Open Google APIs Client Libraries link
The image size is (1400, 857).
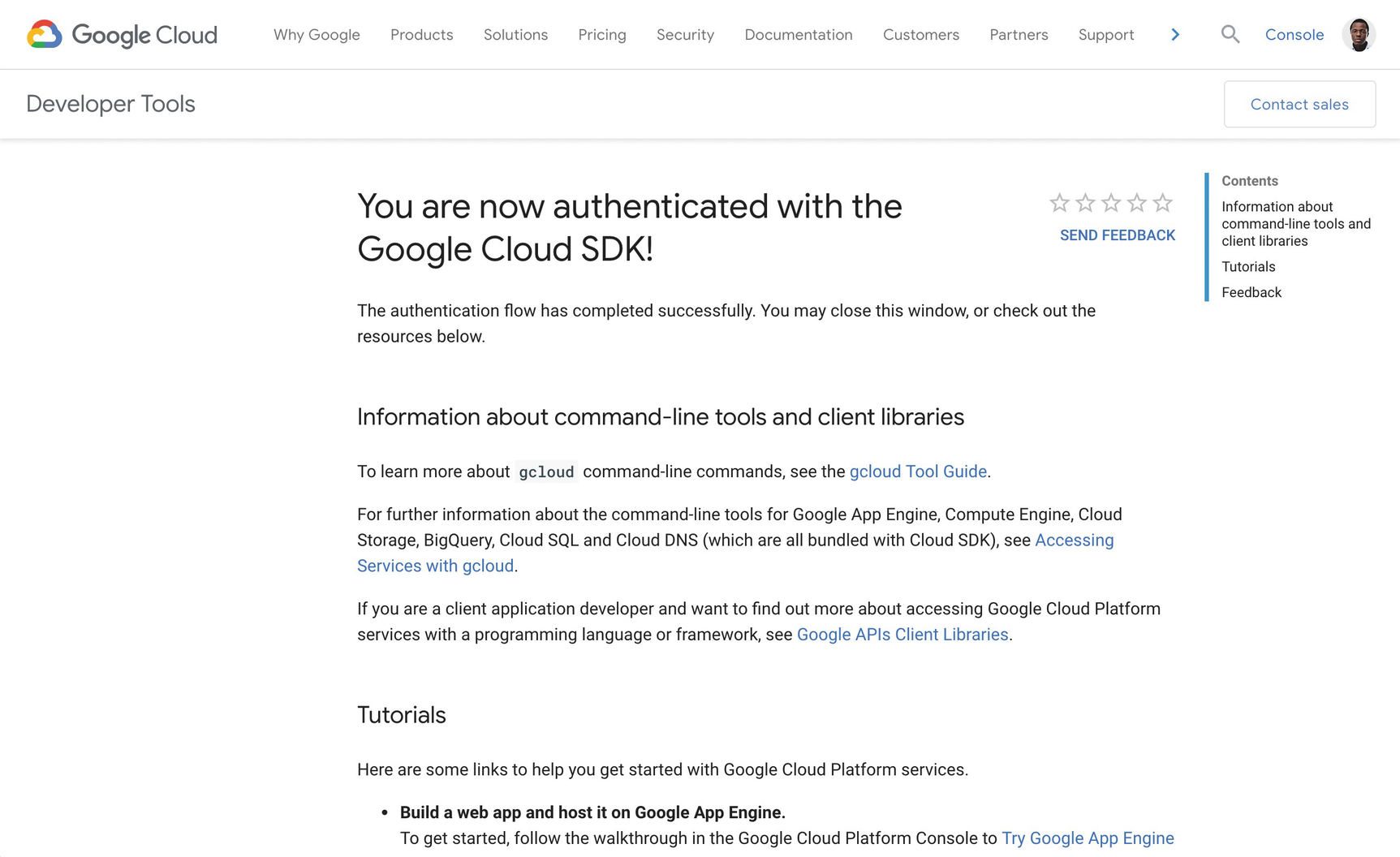click(902, 635)
